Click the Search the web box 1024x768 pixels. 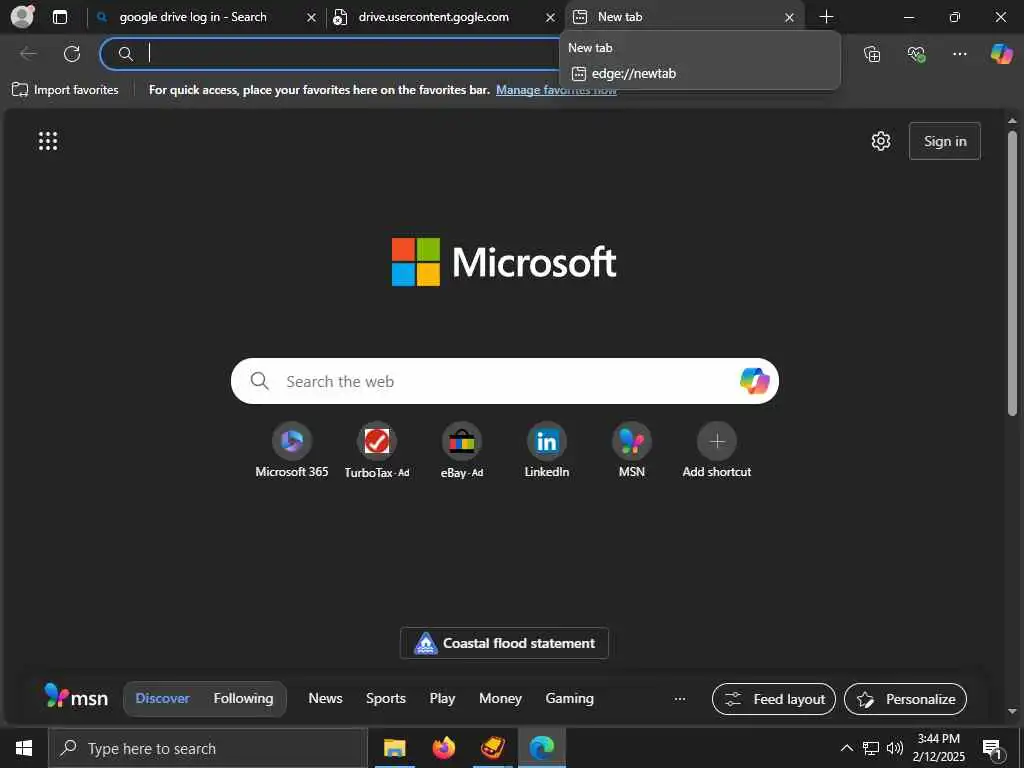[504, 381]
